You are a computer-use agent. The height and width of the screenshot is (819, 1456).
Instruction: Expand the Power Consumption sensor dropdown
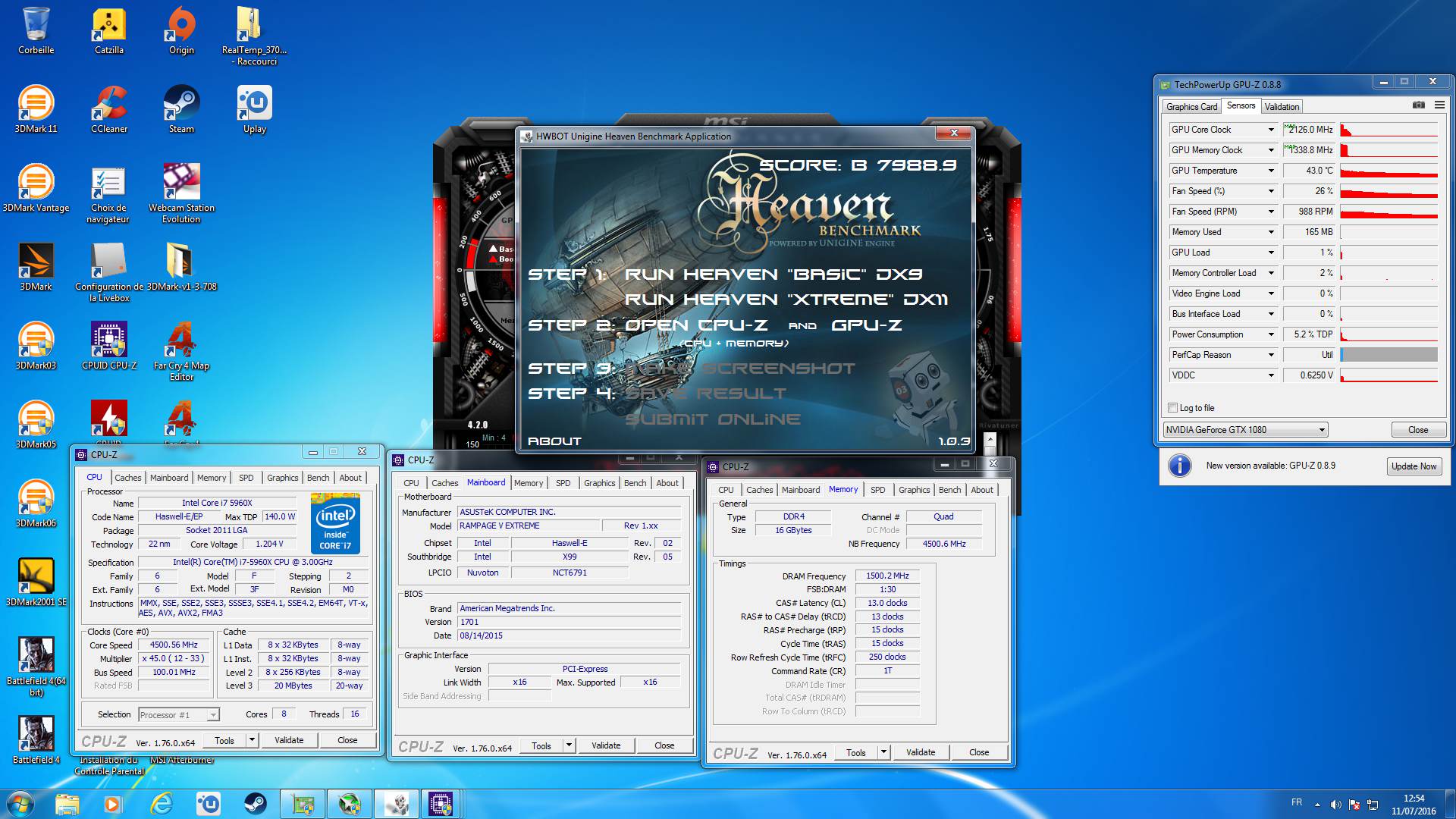coord(1271,334)
